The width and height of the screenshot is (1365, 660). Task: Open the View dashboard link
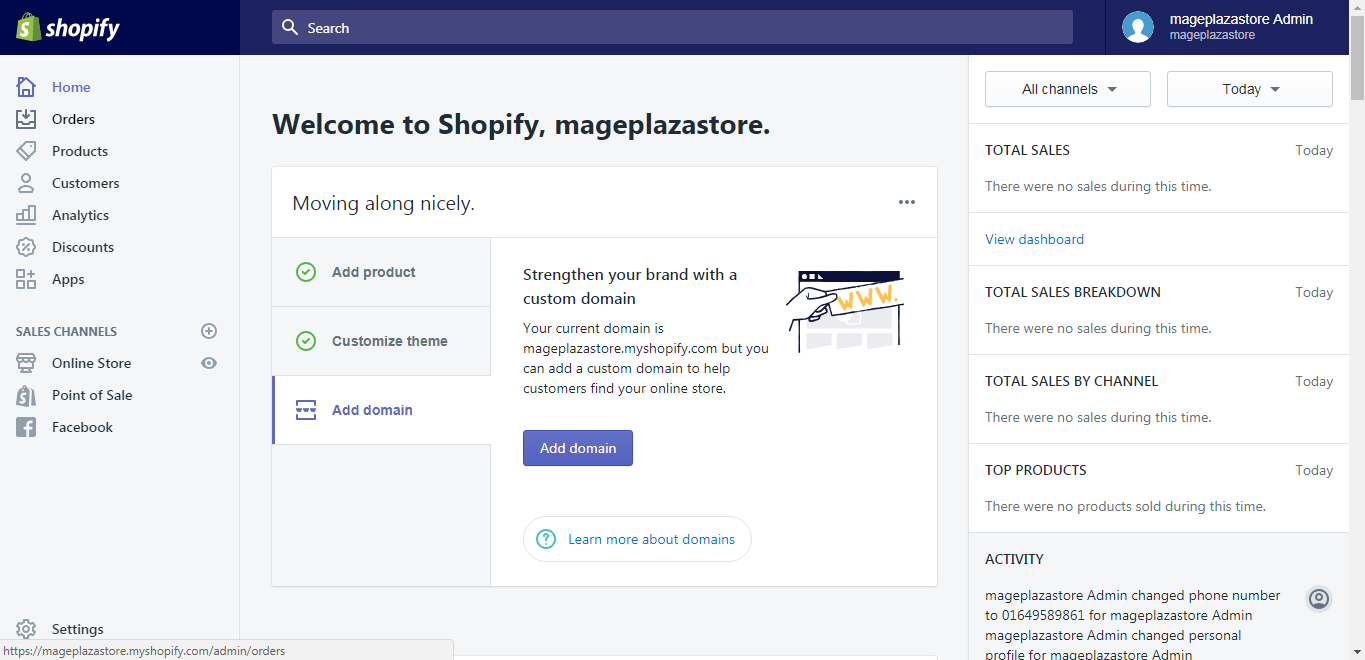point(1034,239)
